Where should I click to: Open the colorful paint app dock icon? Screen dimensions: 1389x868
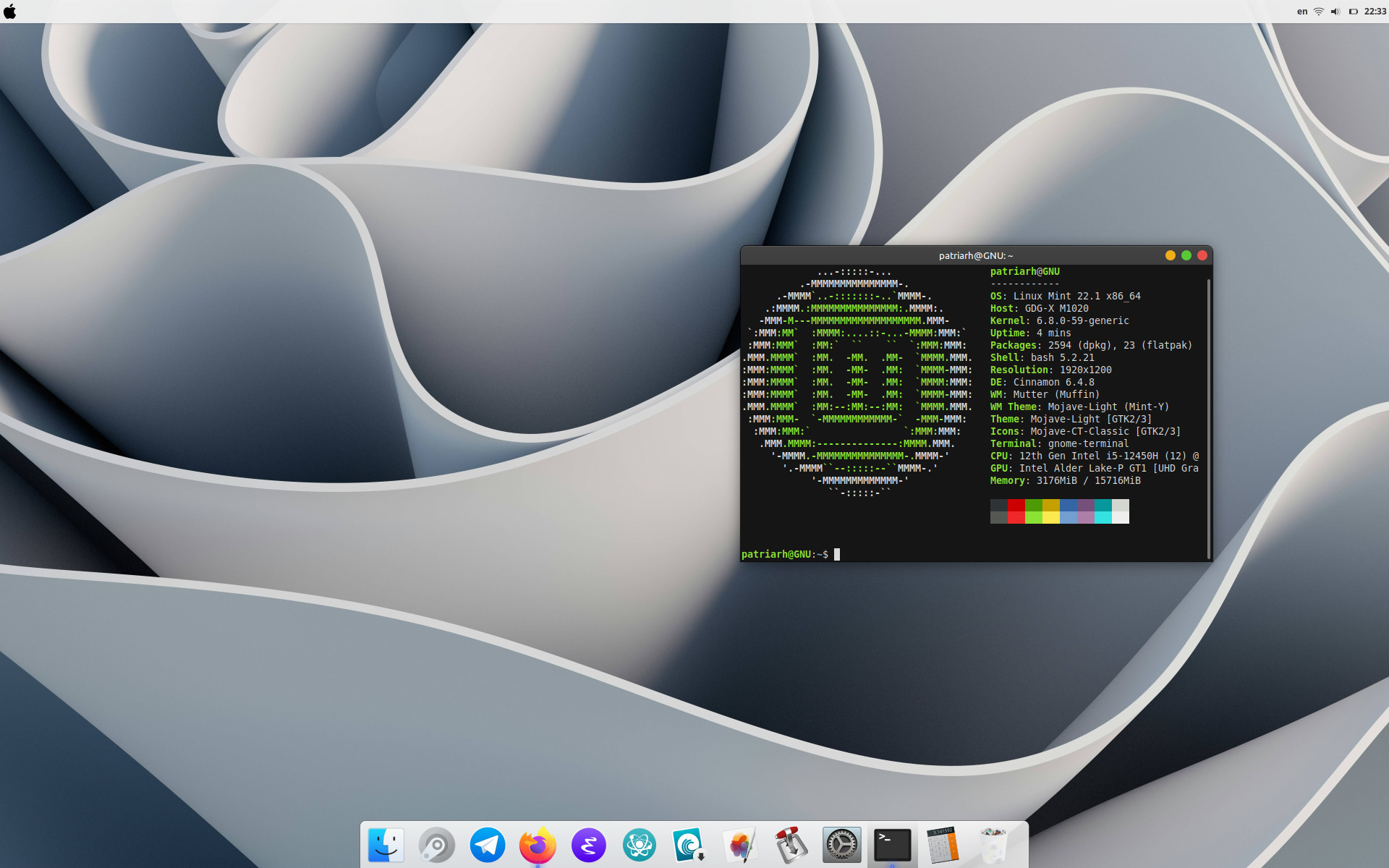739,844
